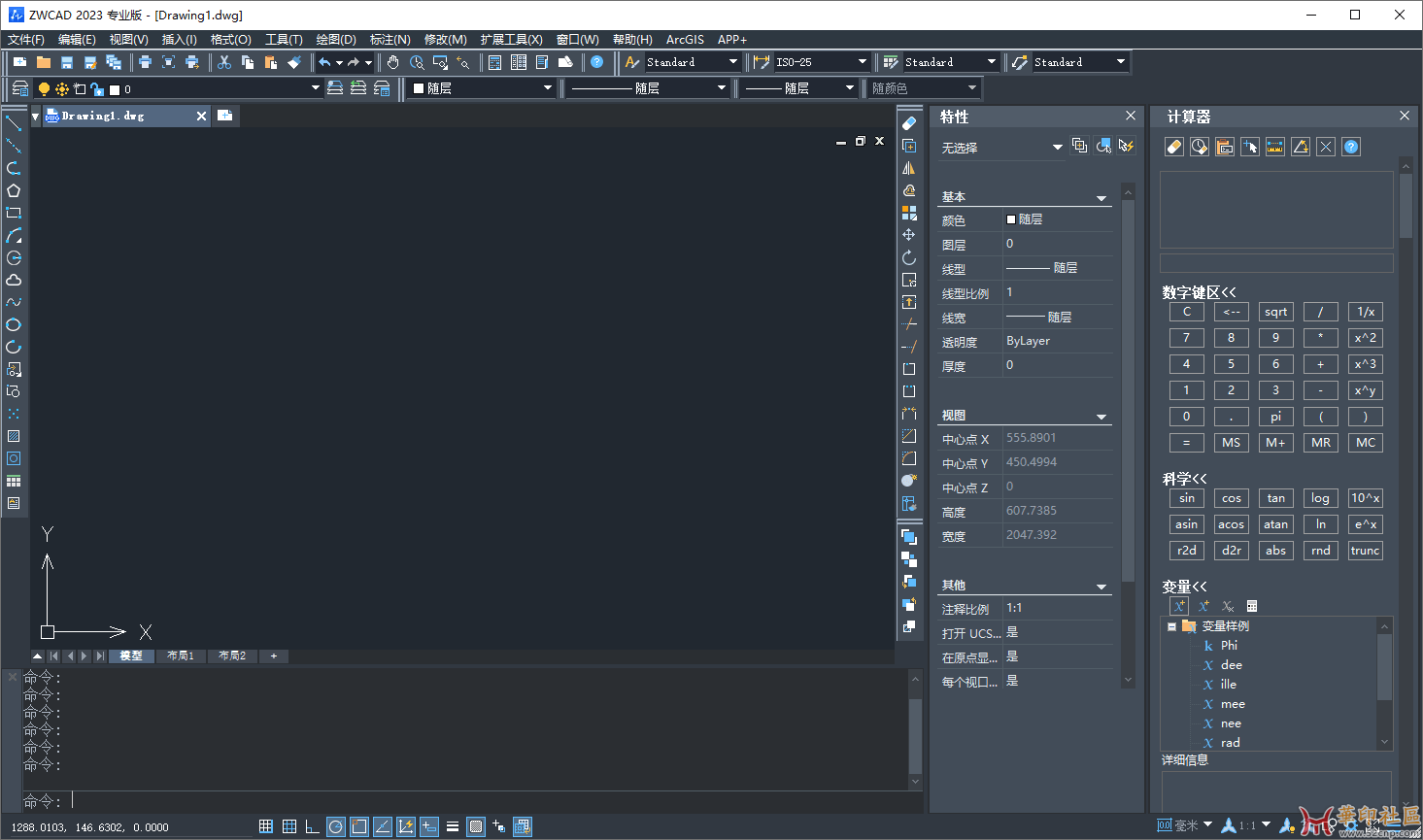This screenshot has width=1423, height=840.
Task: Toggle ortho mode in status bar
Action: (312, 826)
